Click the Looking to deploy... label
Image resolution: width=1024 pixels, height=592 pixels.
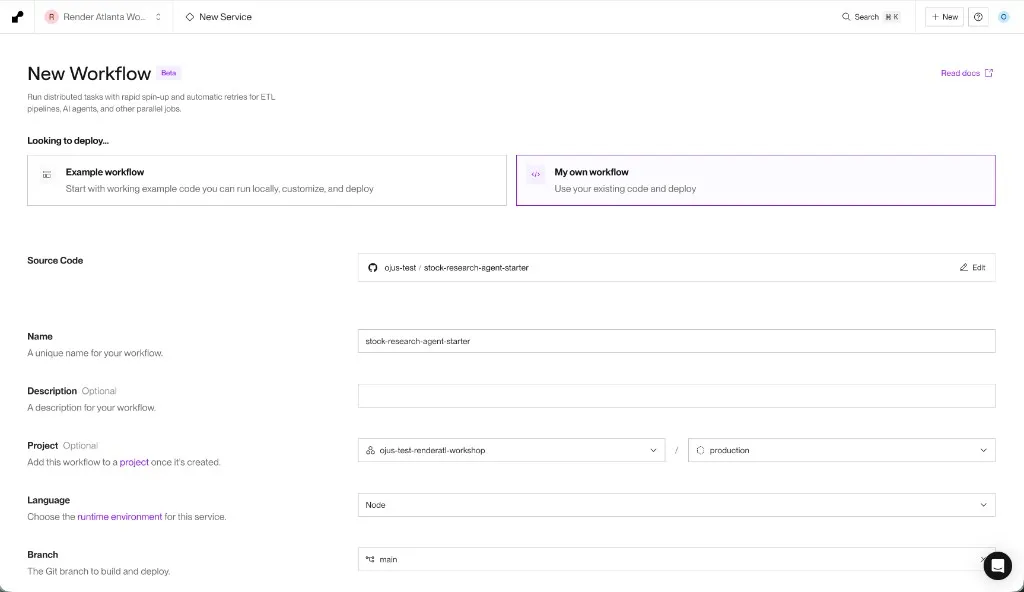68,140
